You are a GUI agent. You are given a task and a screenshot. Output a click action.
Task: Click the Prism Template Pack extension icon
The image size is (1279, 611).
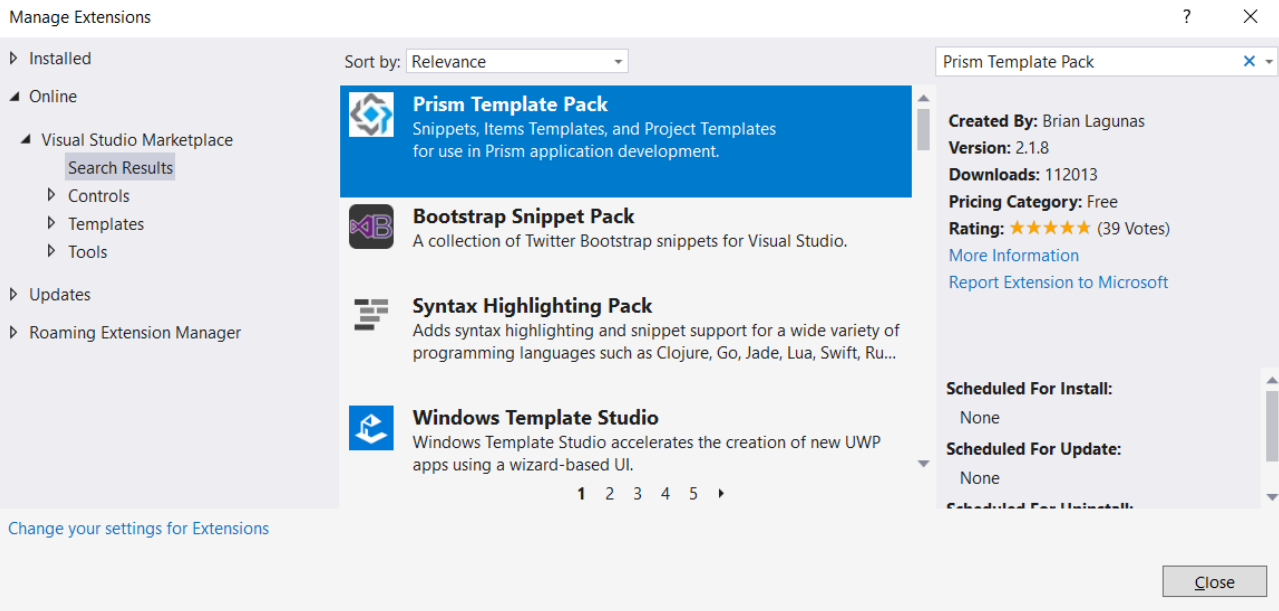coord(371,115)
